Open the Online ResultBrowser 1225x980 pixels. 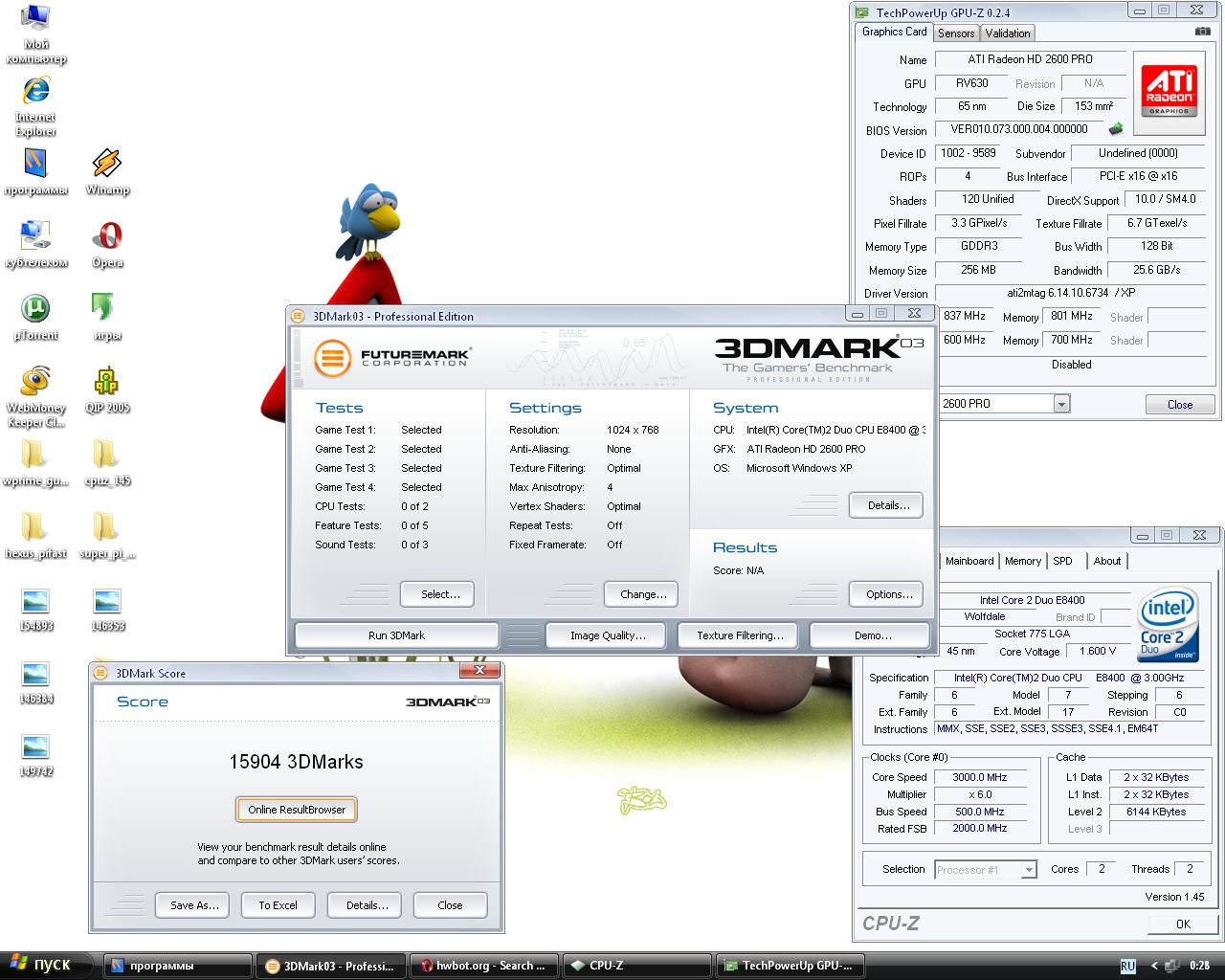pos(297,810)
